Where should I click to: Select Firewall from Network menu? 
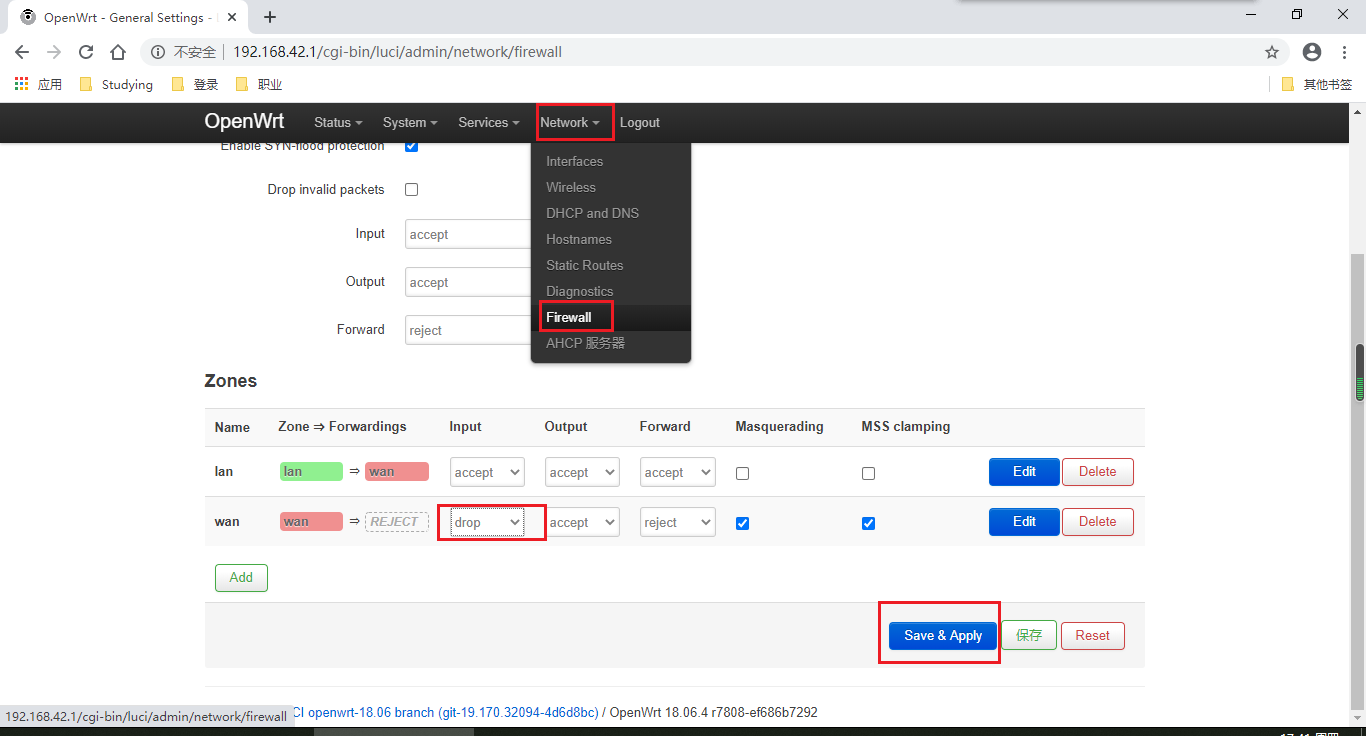[x=611, y=317]
